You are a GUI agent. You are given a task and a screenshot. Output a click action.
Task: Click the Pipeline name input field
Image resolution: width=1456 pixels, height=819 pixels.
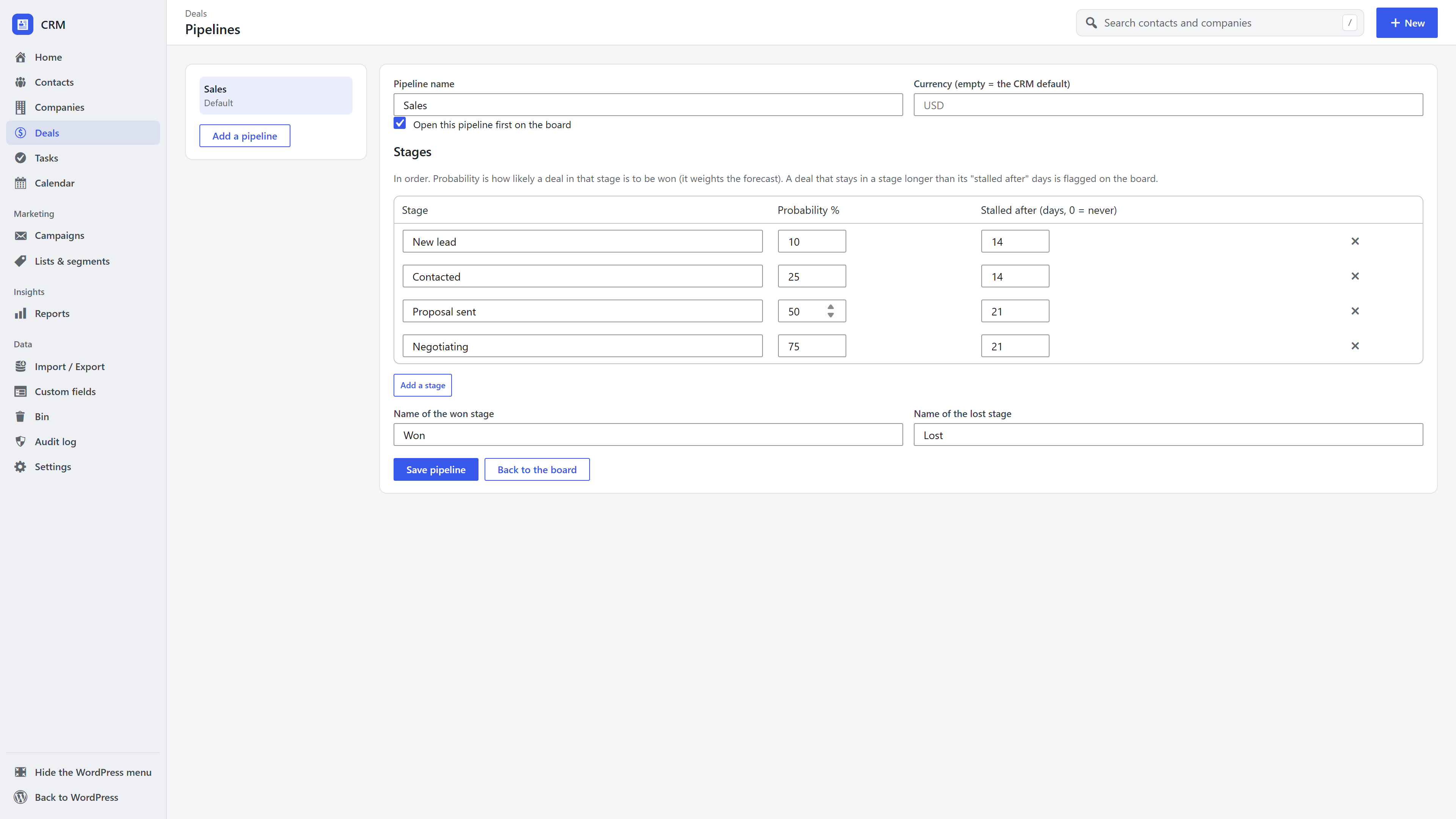[x=648, y=105]
